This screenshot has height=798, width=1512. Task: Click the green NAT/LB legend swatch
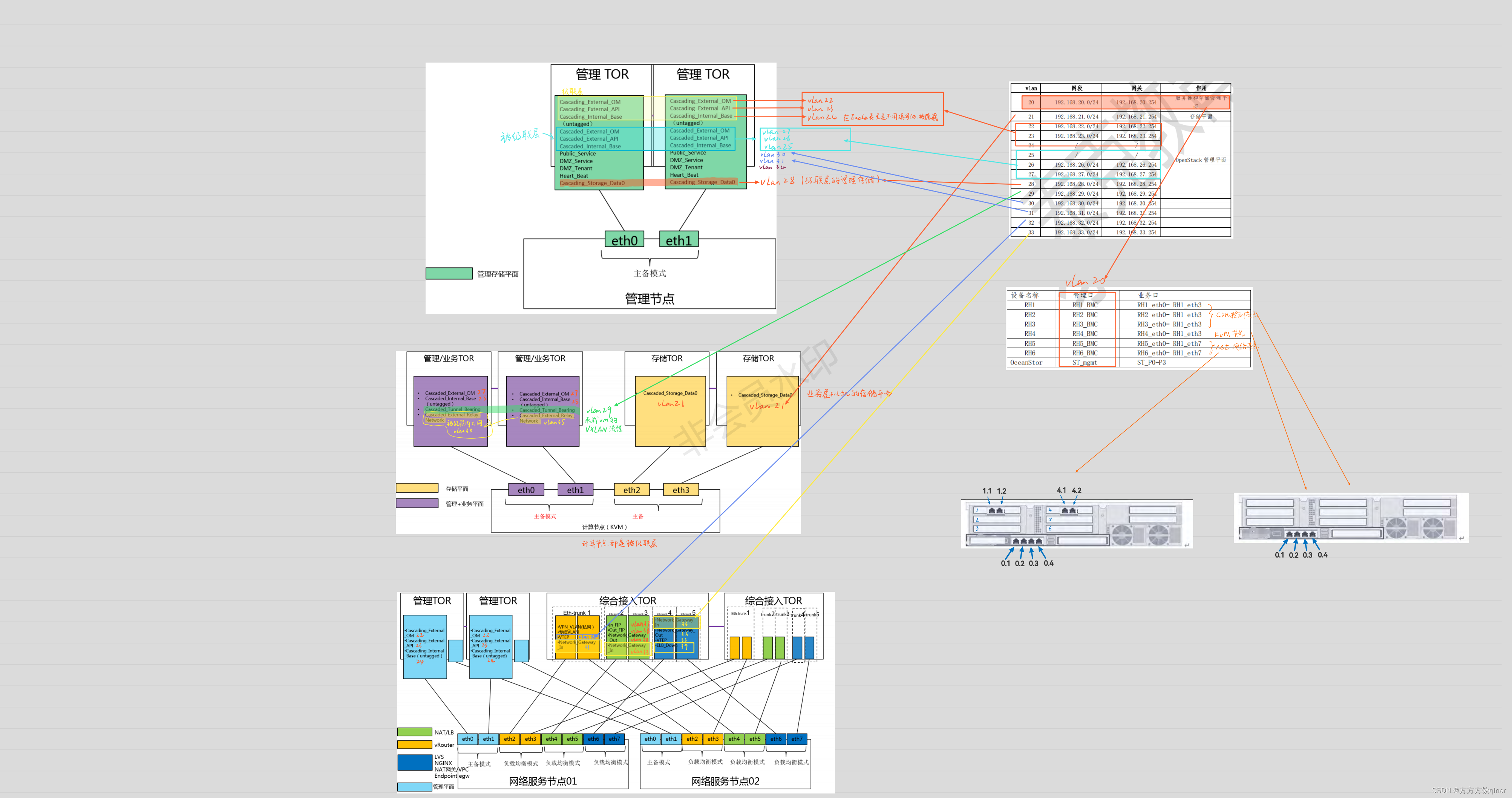[414, 732]
